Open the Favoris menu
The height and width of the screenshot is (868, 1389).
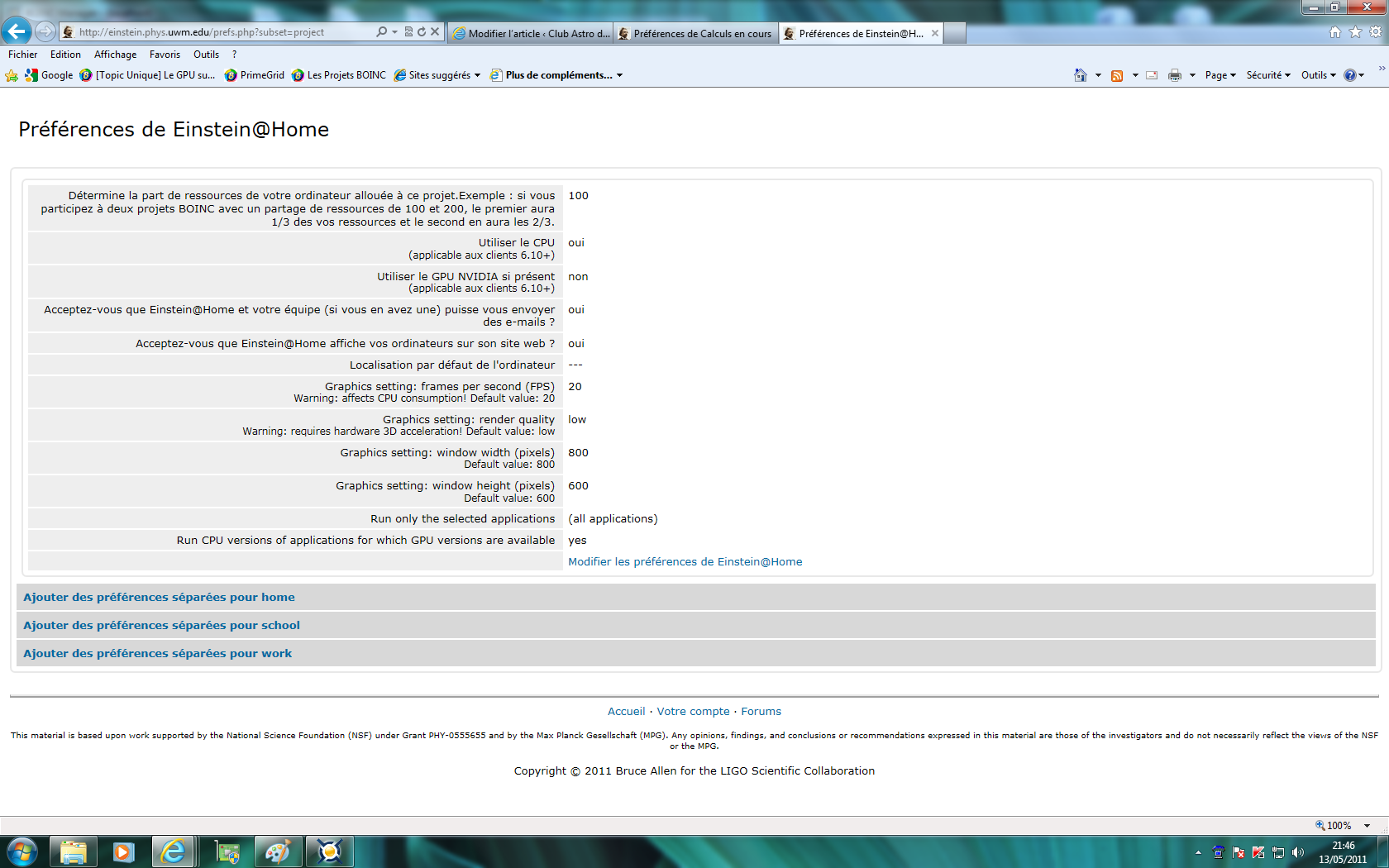165,55
